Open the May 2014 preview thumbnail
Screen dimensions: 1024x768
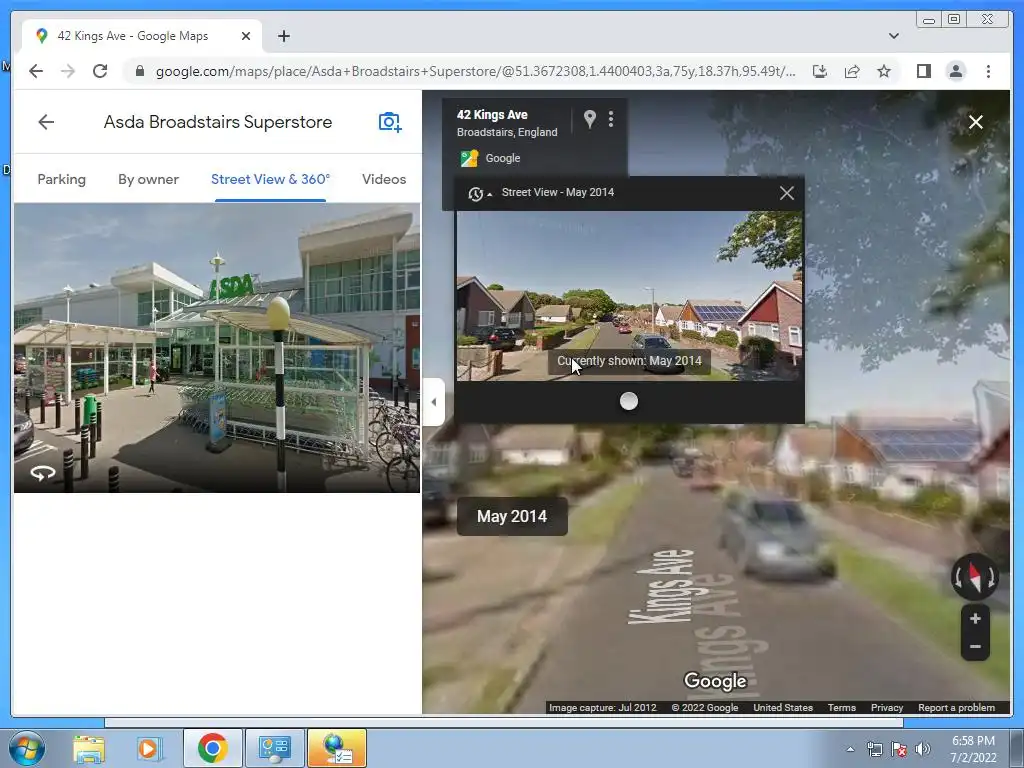point(629,296)
